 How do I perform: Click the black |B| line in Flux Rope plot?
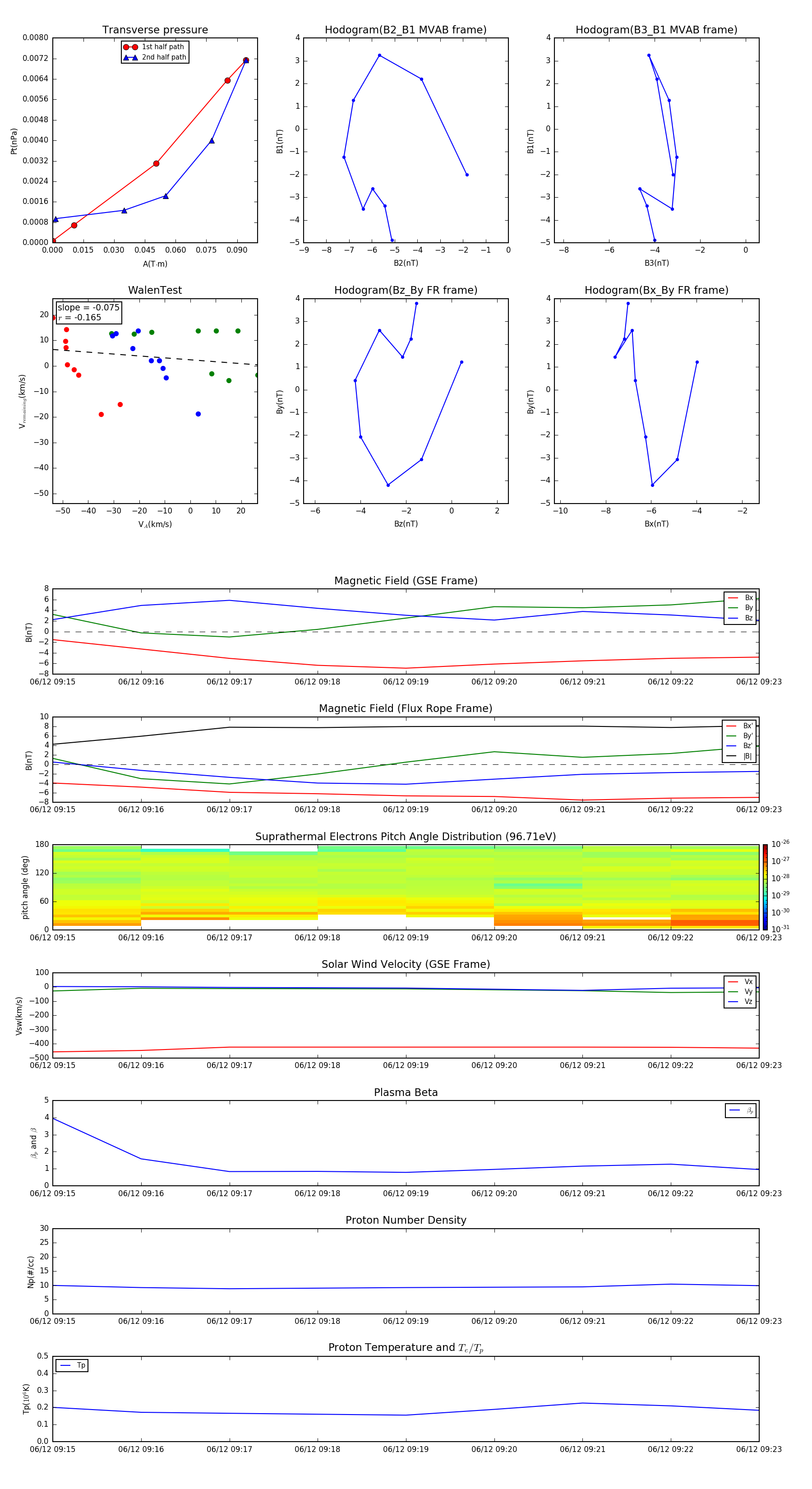pos(406,726)
